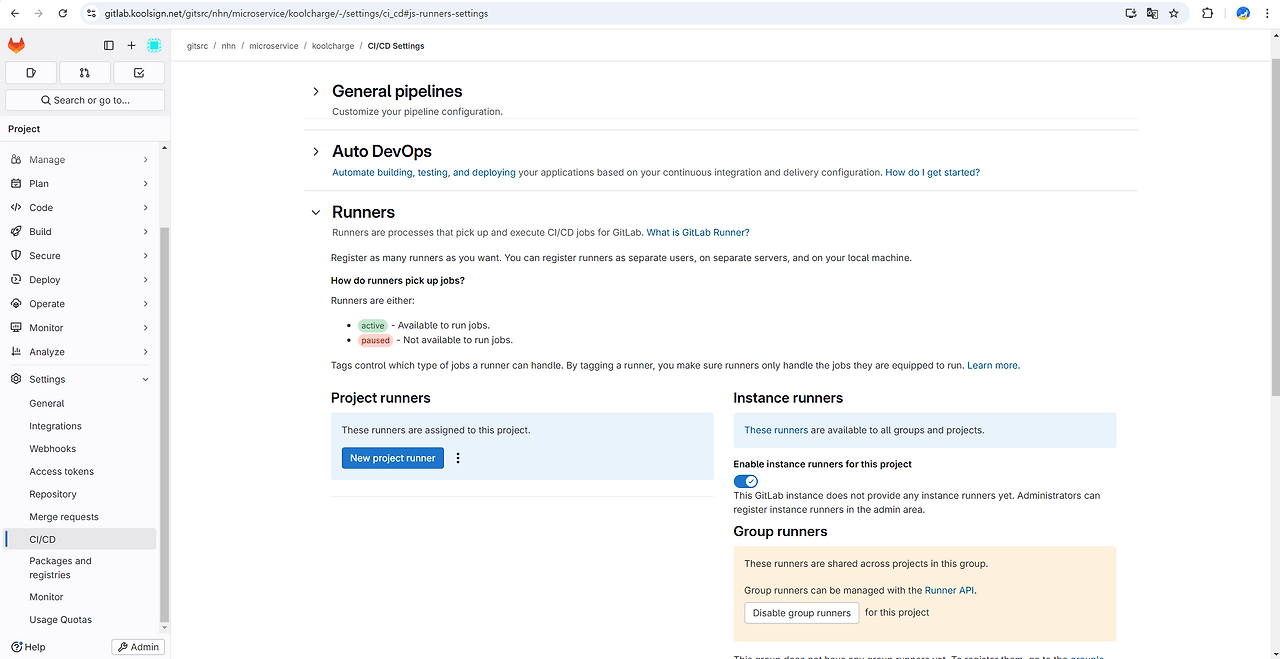
Task: Follow the Learn more link
Action: coord(993,365)
